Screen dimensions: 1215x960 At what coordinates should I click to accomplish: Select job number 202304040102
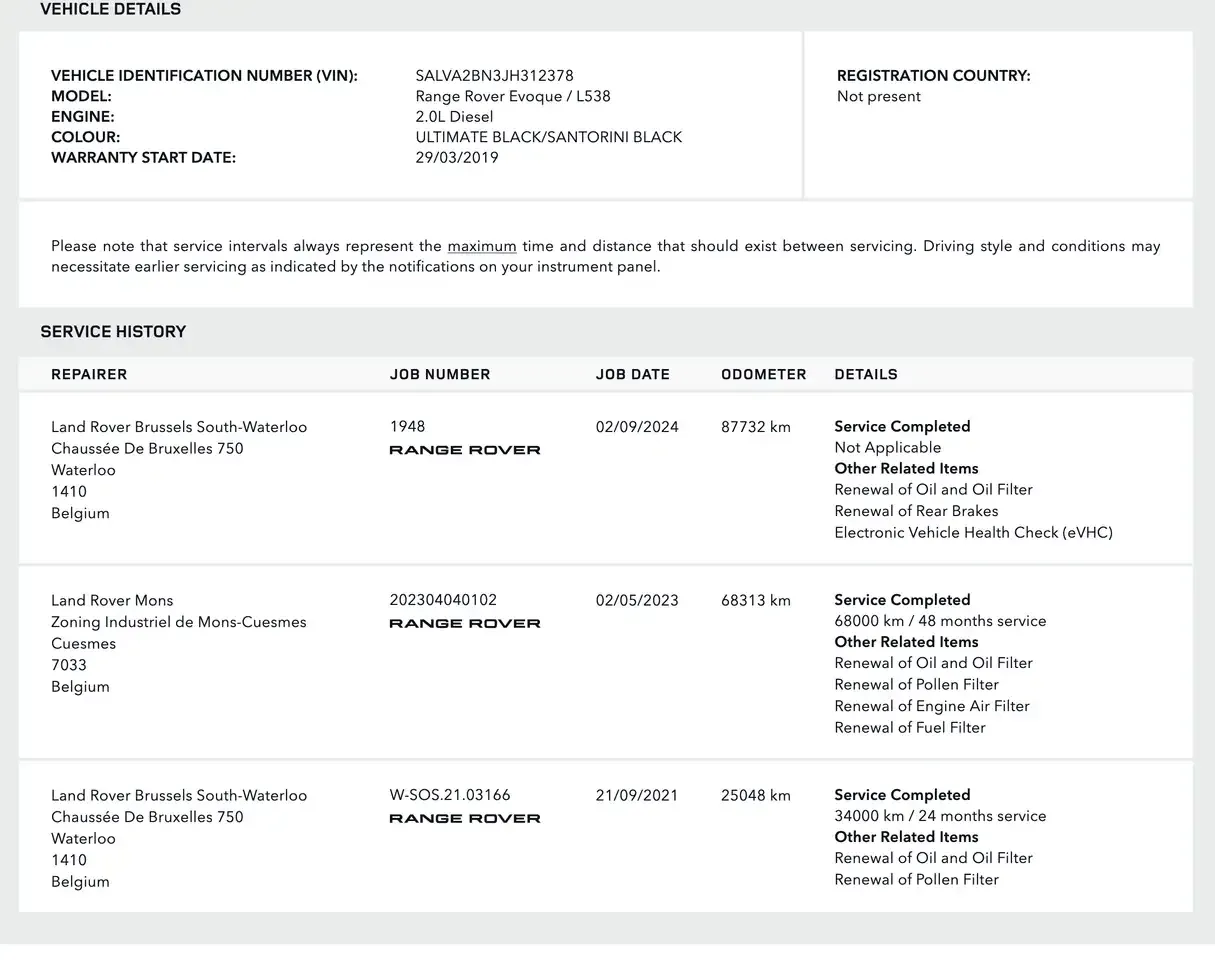tap(443, 600)
